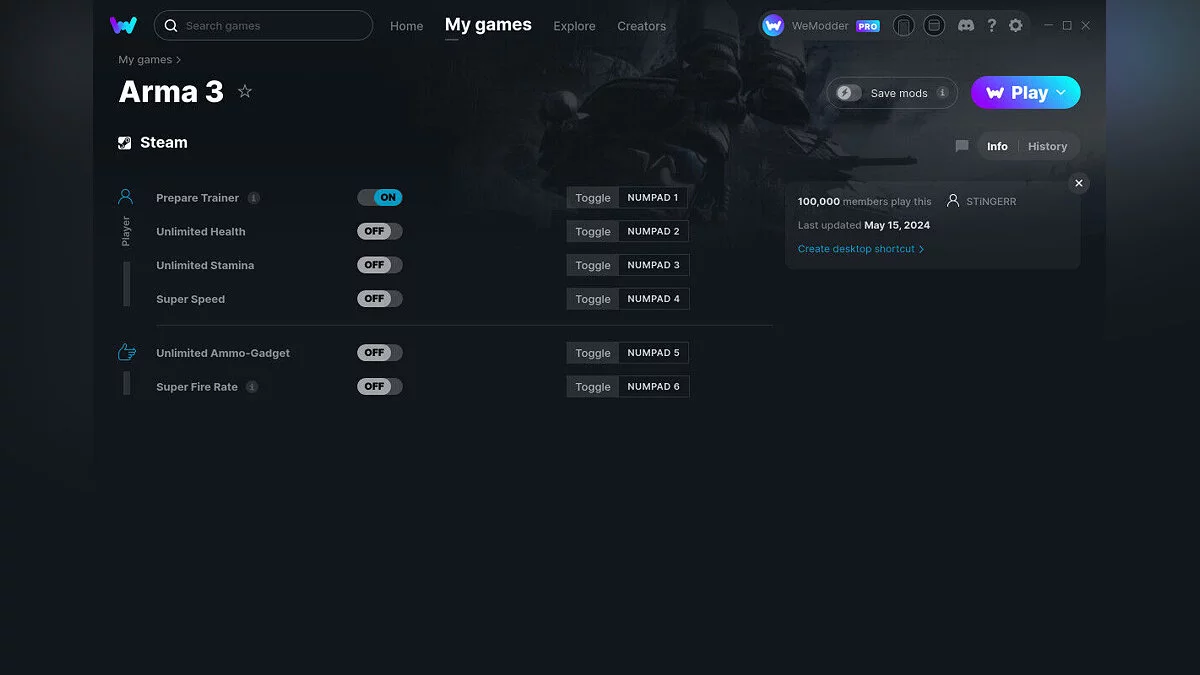The height and width of the screenshot is (675, 1200).
Task: Open the help question mark icon
Action: coord(991,26)
